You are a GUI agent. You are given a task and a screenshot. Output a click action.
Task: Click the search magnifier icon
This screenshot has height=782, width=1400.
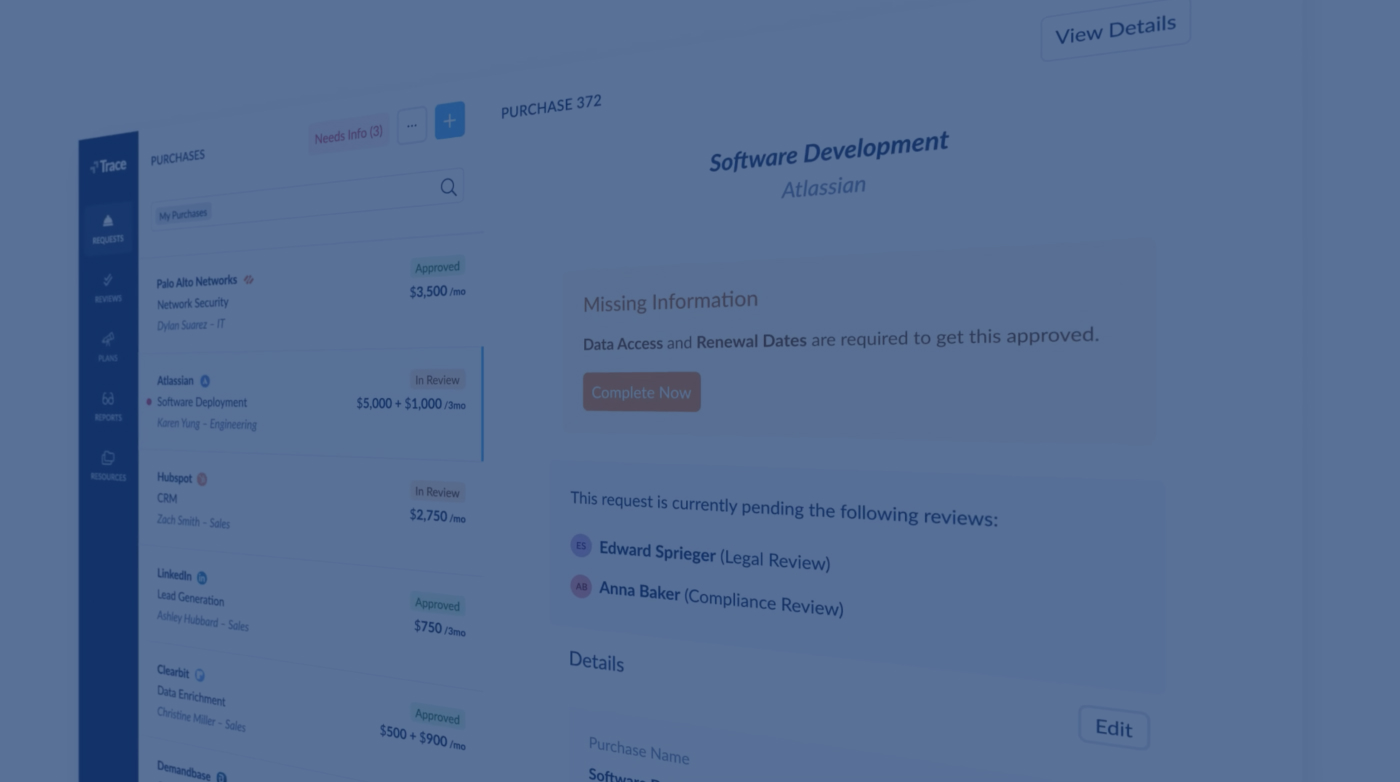[448, 187]
